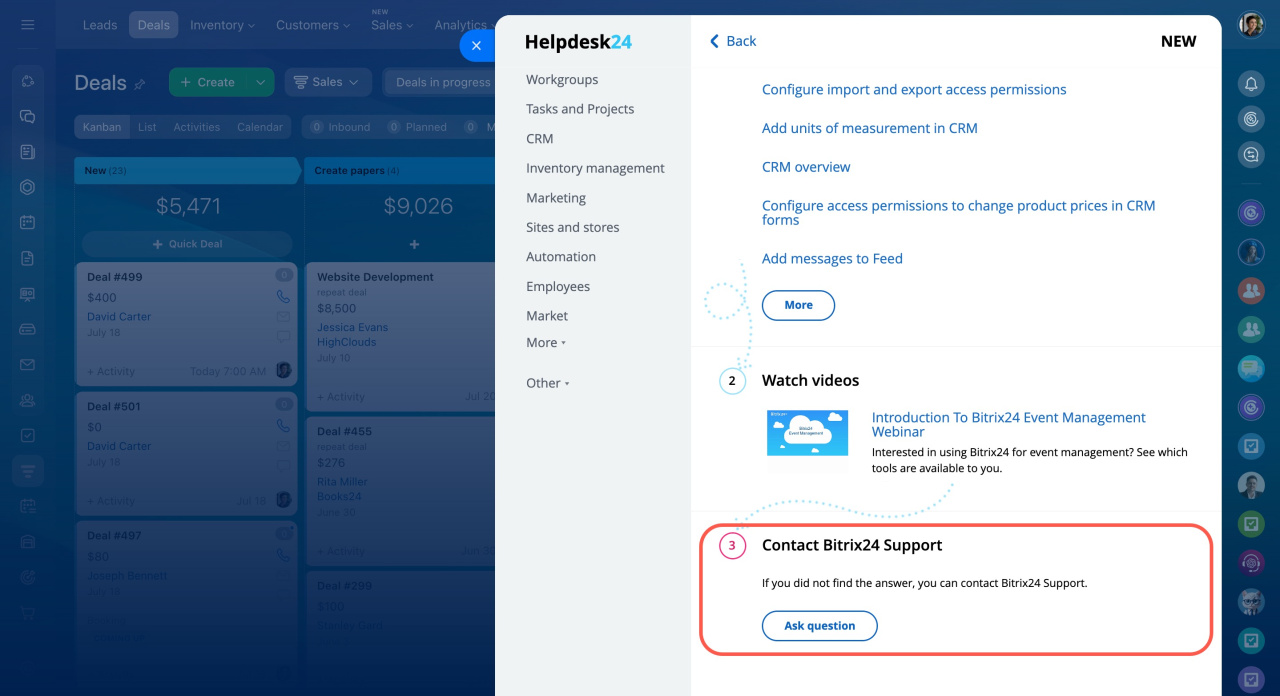Open Market in the Helpdesk menu
The image size is (1280, 696).
pos(547,316)
